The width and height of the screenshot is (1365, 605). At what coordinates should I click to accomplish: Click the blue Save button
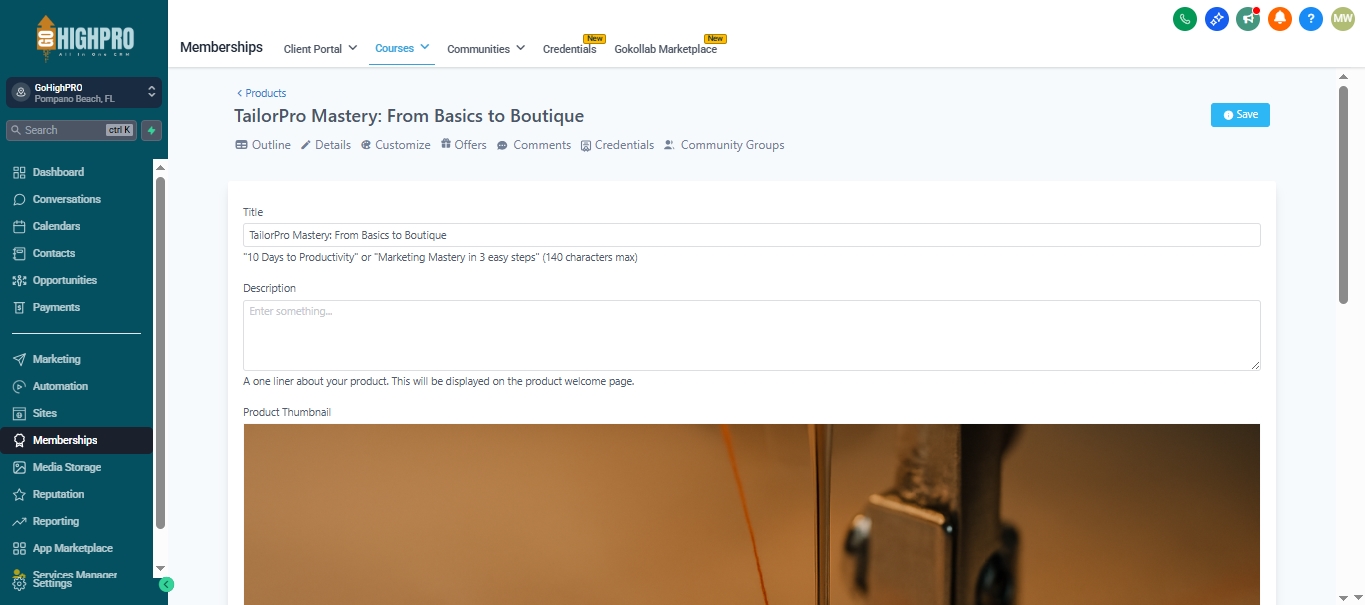pyautogui.click(x=1240, y=115)
